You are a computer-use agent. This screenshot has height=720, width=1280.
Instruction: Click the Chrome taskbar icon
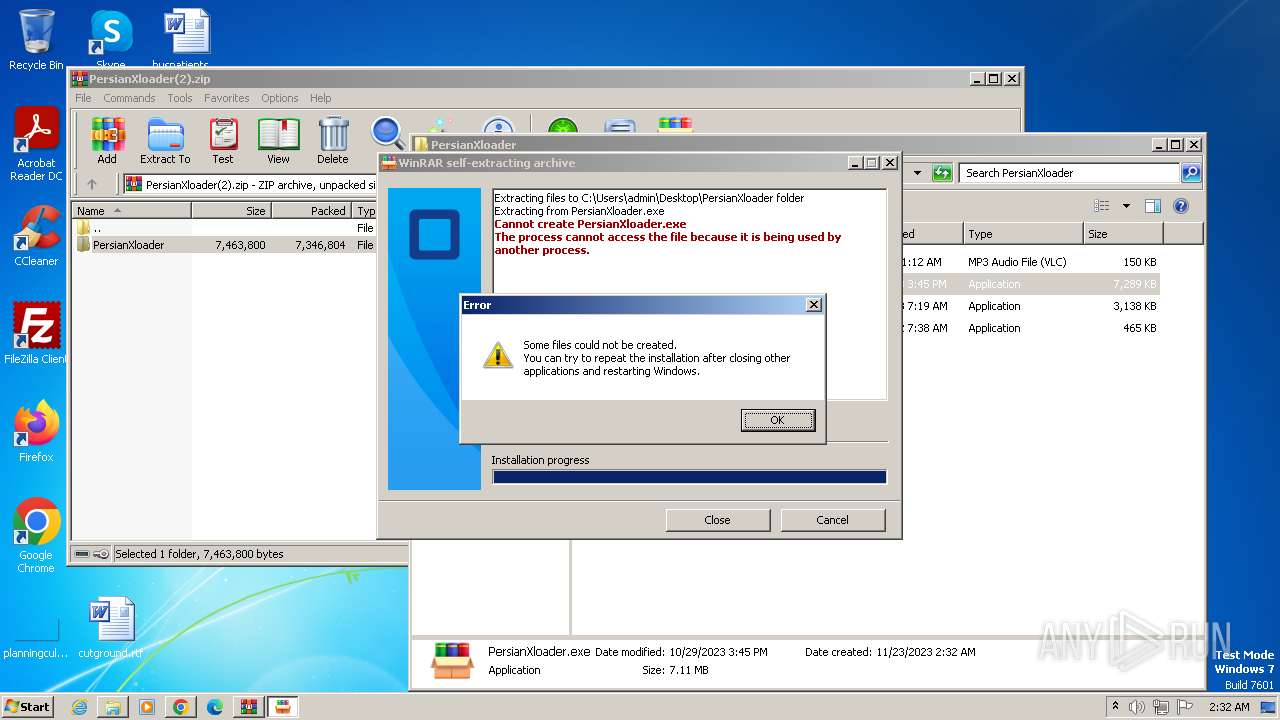(181, 707)
